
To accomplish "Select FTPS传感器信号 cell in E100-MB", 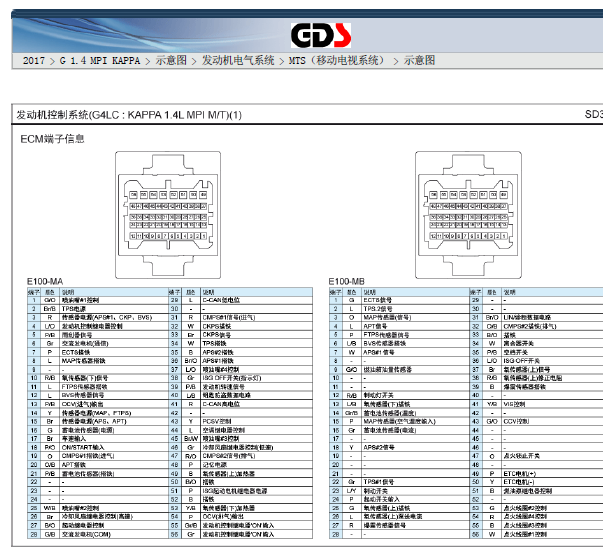I will tap(415, 335).
